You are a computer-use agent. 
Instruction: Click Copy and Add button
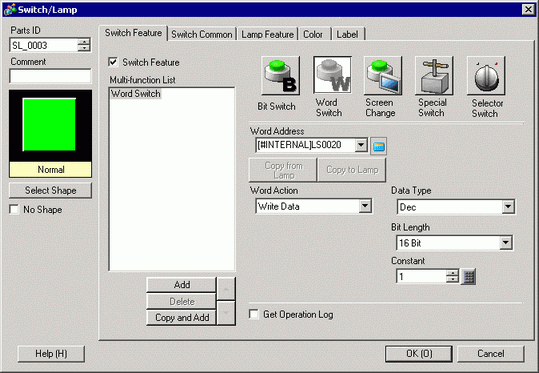(182, 317)
